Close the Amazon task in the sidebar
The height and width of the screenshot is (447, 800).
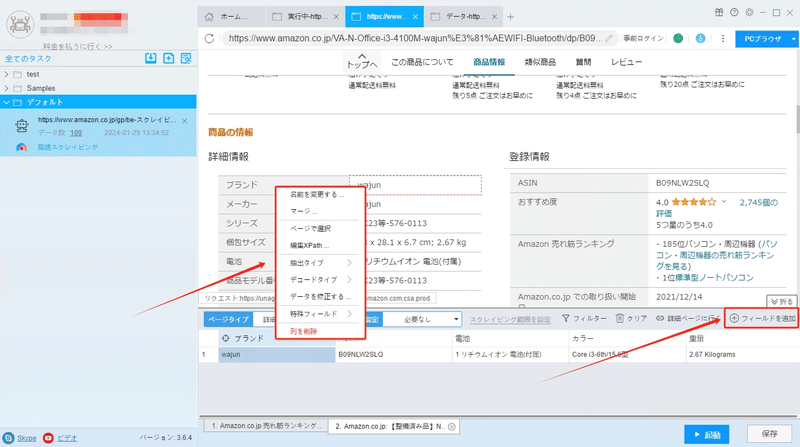click(185, 121)
